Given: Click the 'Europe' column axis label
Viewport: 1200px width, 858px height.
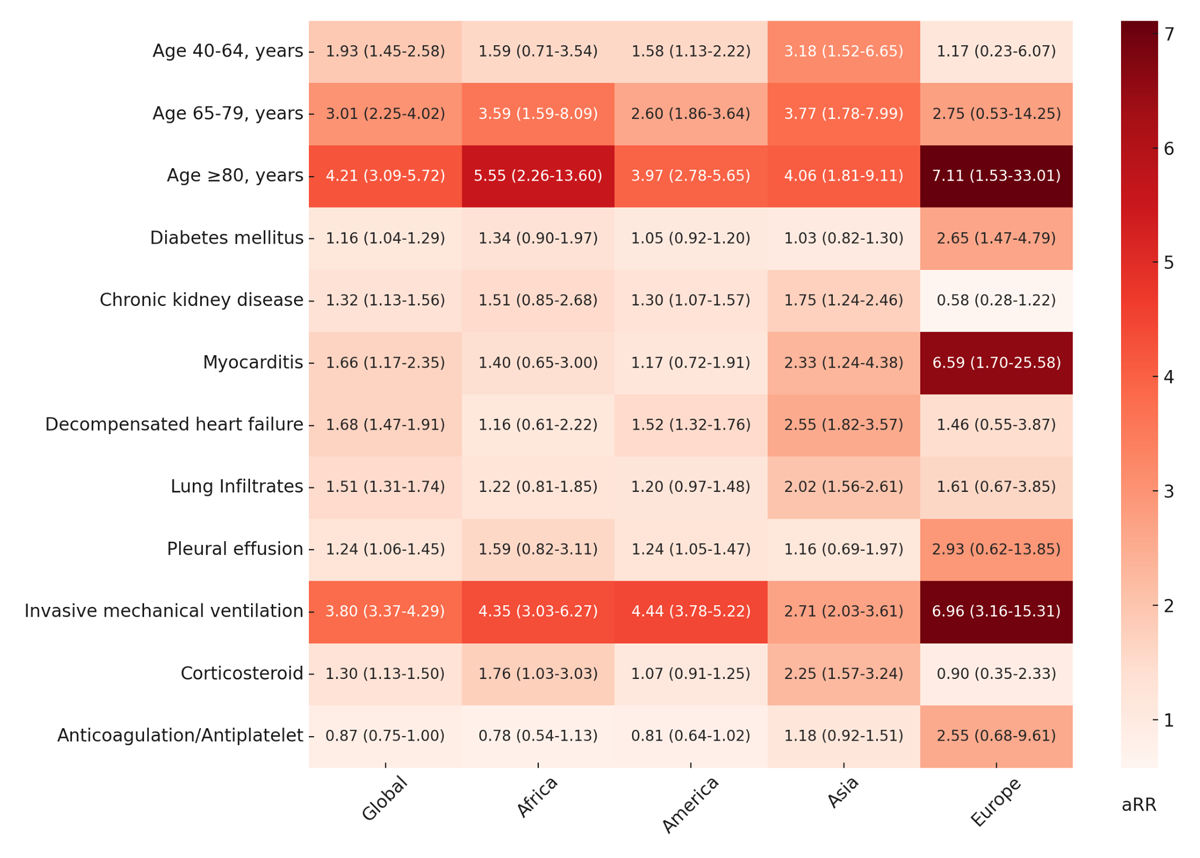Looking at the screenshot, I should point(994,804).
